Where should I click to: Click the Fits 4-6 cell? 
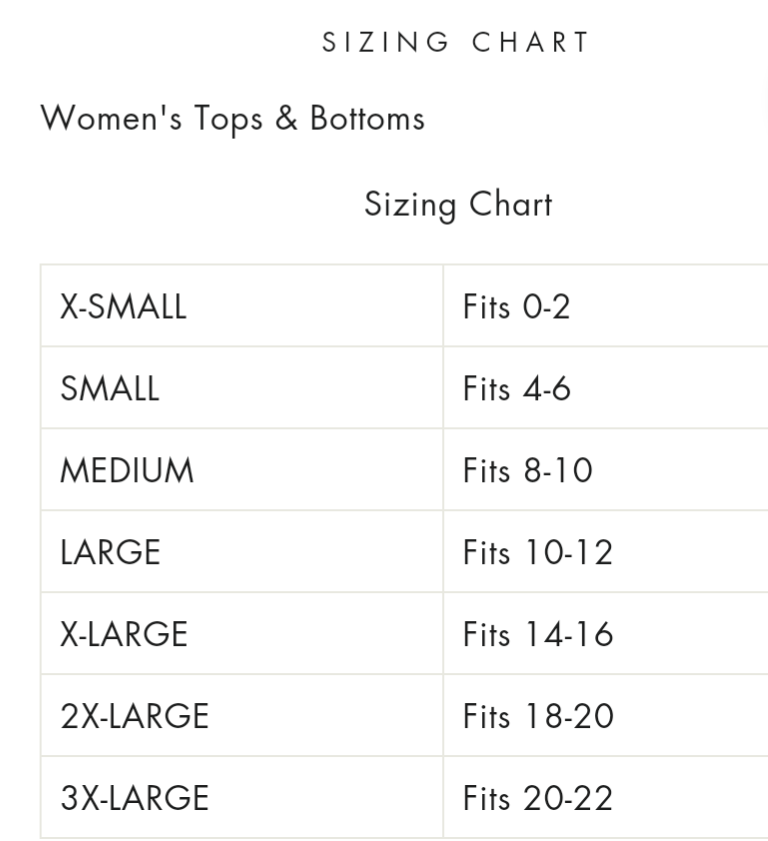point(516,388)
